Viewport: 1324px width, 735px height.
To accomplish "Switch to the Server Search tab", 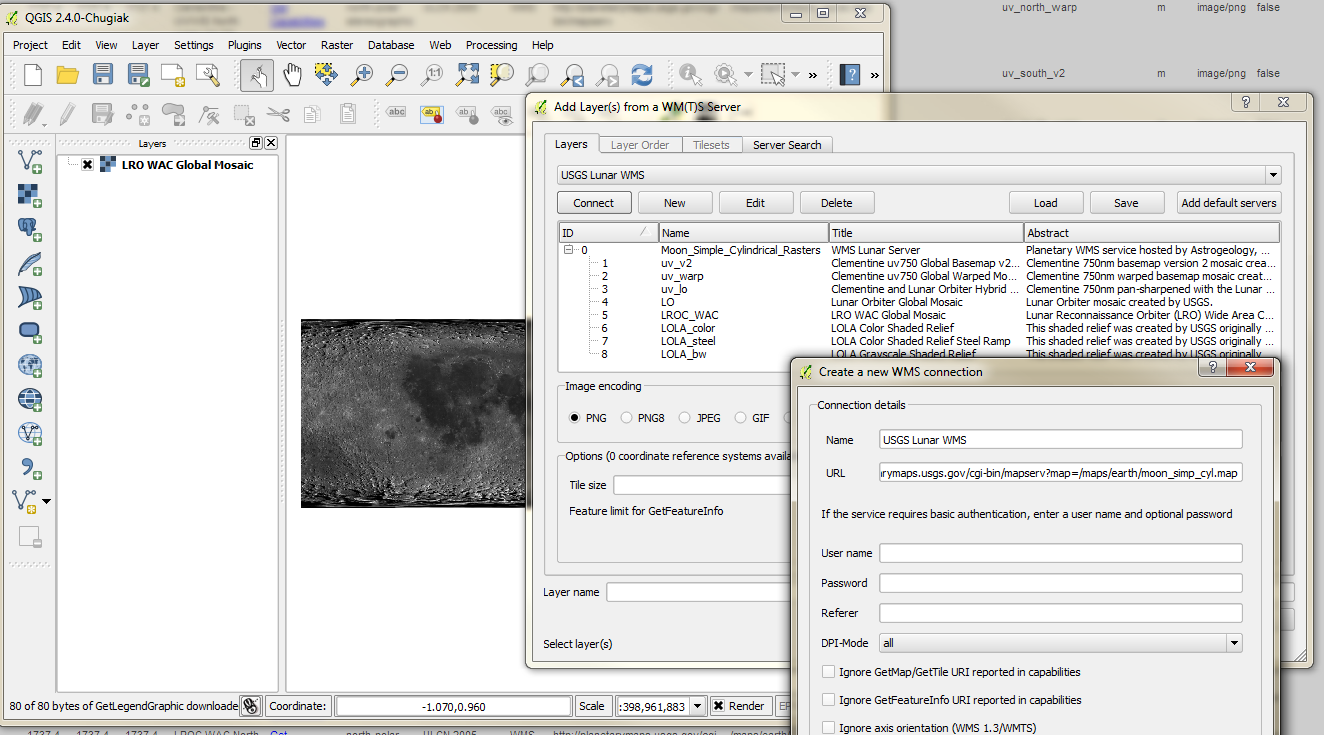I will pyautogui.click(x=787, y=145).
